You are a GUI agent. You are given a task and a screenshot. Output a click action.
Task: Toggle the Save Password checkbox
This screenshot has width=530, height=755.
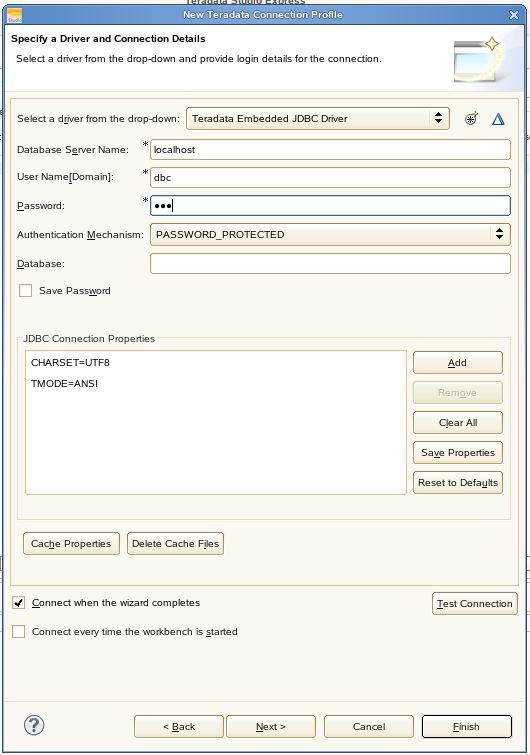[26, 290]
